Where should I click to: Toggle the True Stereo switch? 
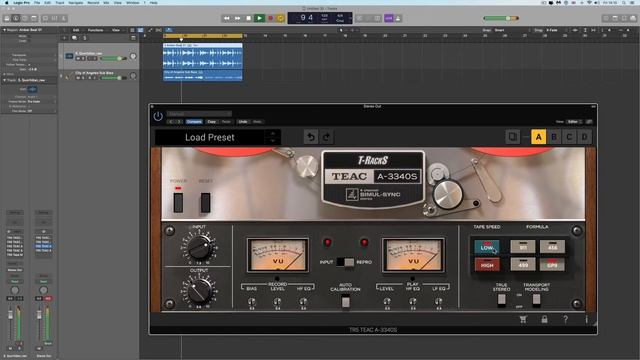pyautogui.click(x=502, y=300)
